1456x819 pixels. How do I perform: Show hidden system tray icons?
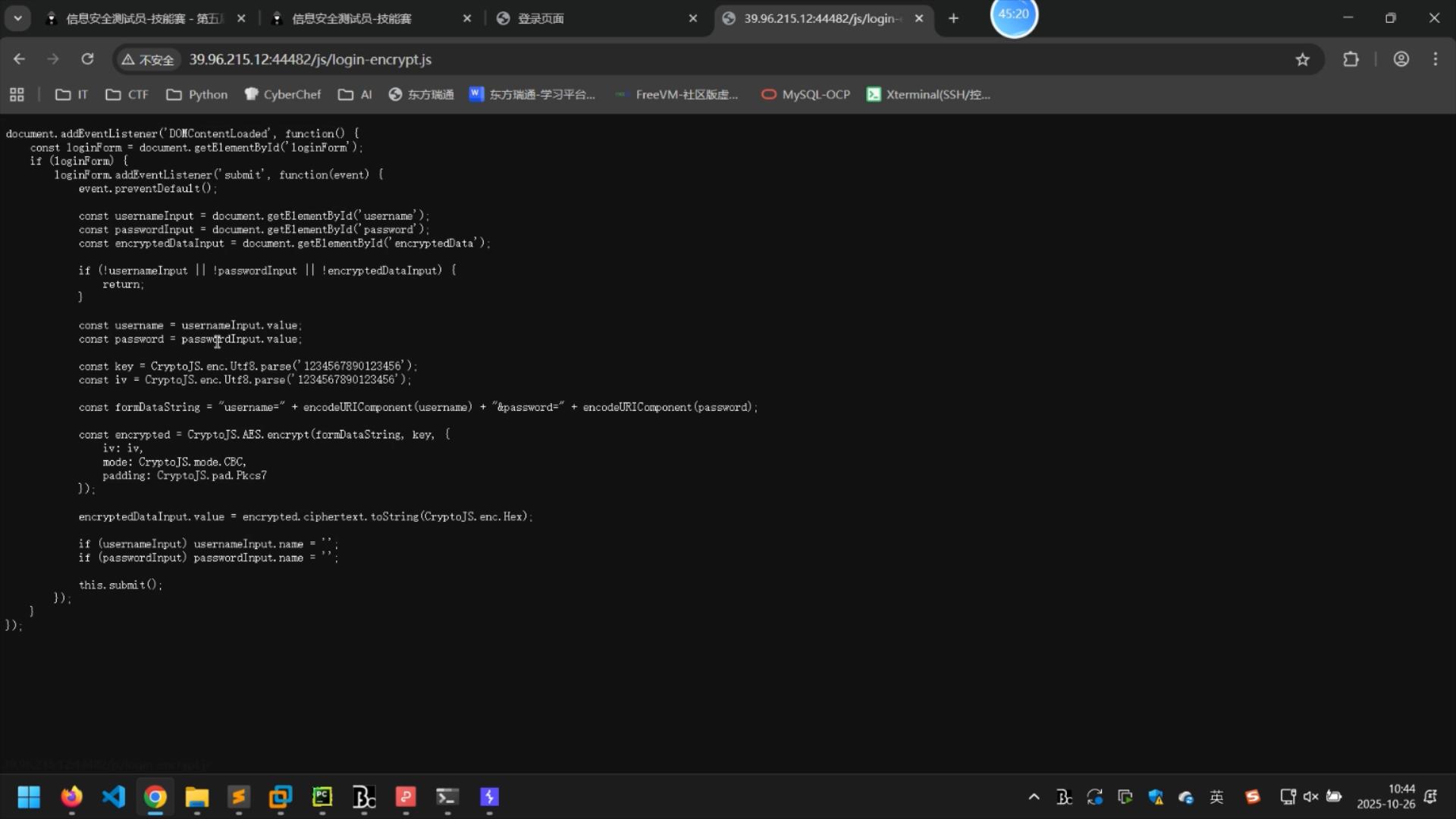pos(1034,797)
